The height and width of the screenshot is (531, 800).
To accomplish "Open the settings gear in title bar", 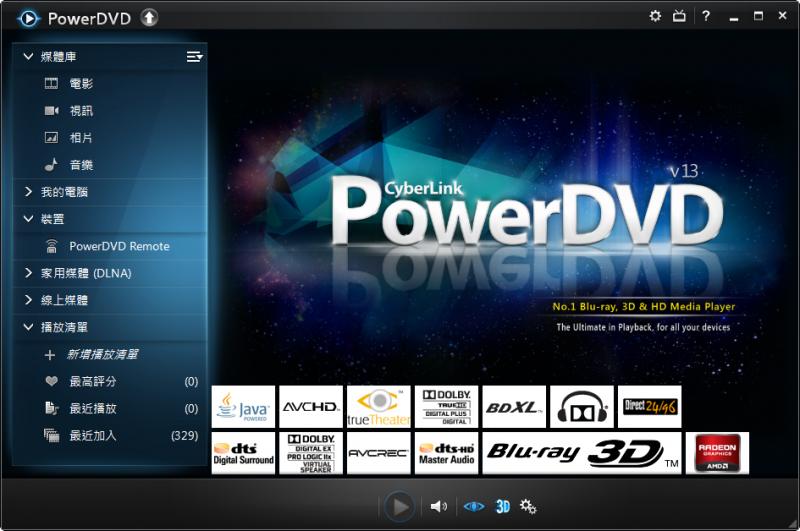I will point(655,16).
